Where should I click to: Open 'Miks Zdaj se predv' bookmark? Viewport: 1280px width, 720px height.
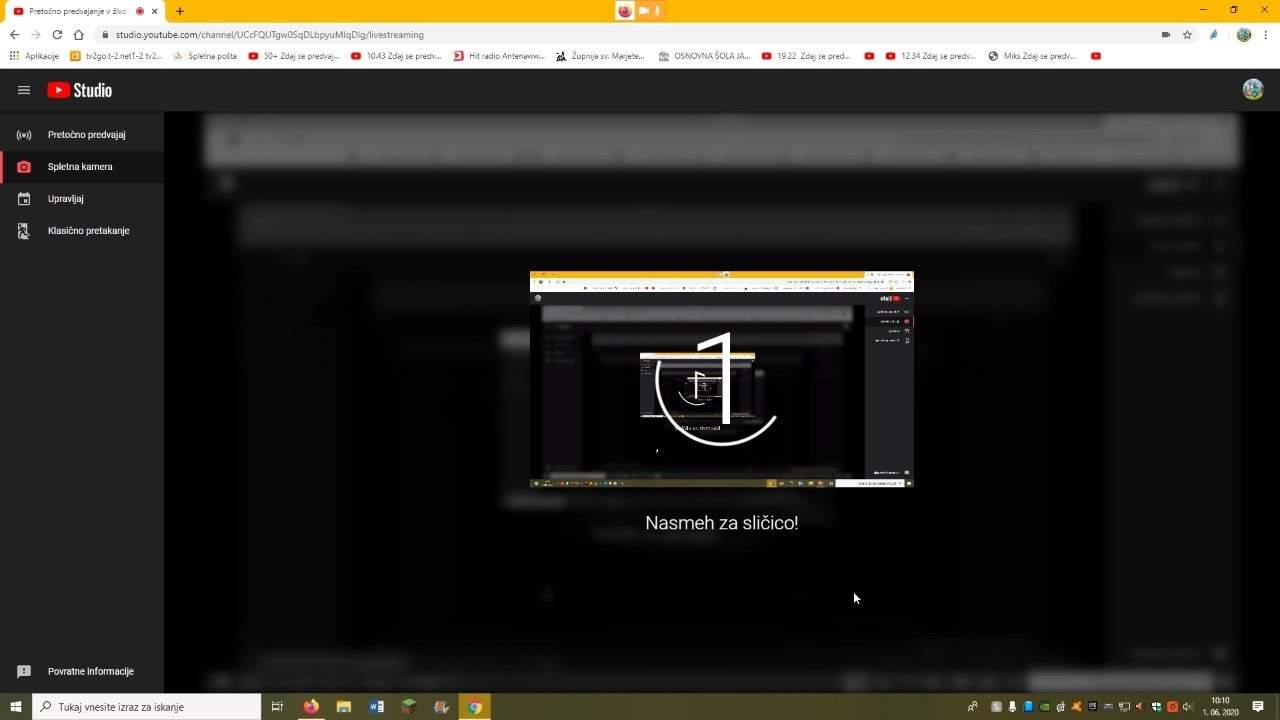(x=1033, y=56)
